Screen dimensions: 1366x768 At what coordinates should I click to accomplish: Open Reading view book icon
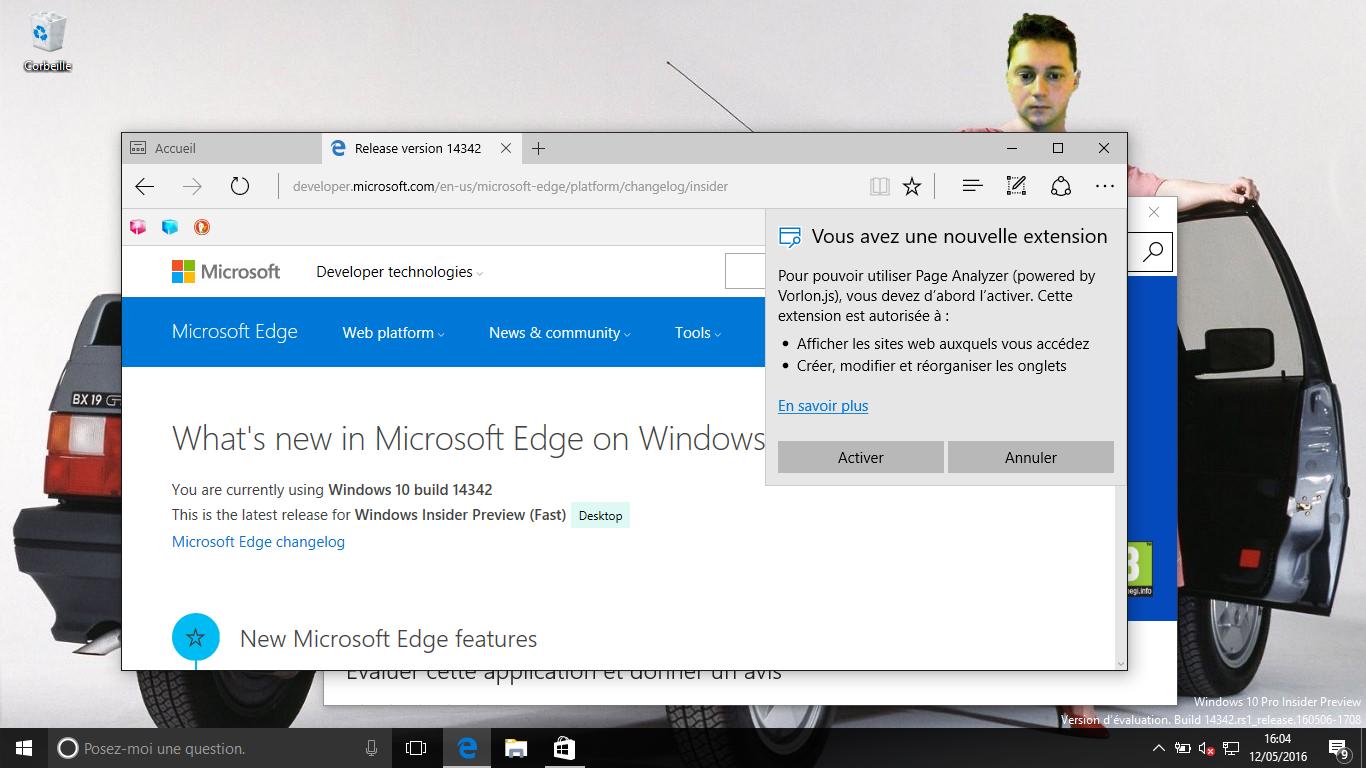(879, 186)
